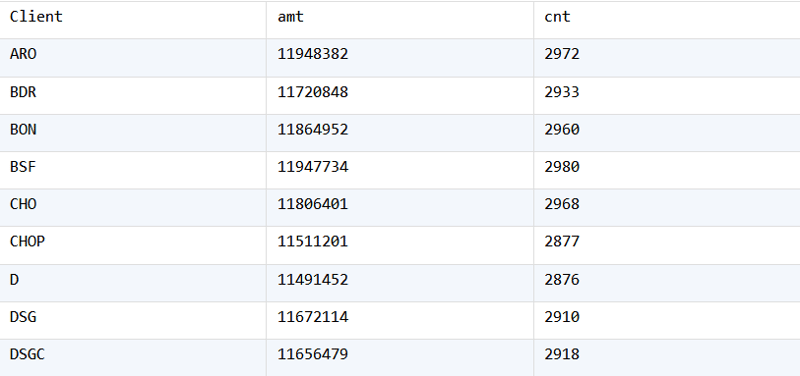Click count value 2960
This screenshot has width=800, height=376.
click(x=562, y=130)
